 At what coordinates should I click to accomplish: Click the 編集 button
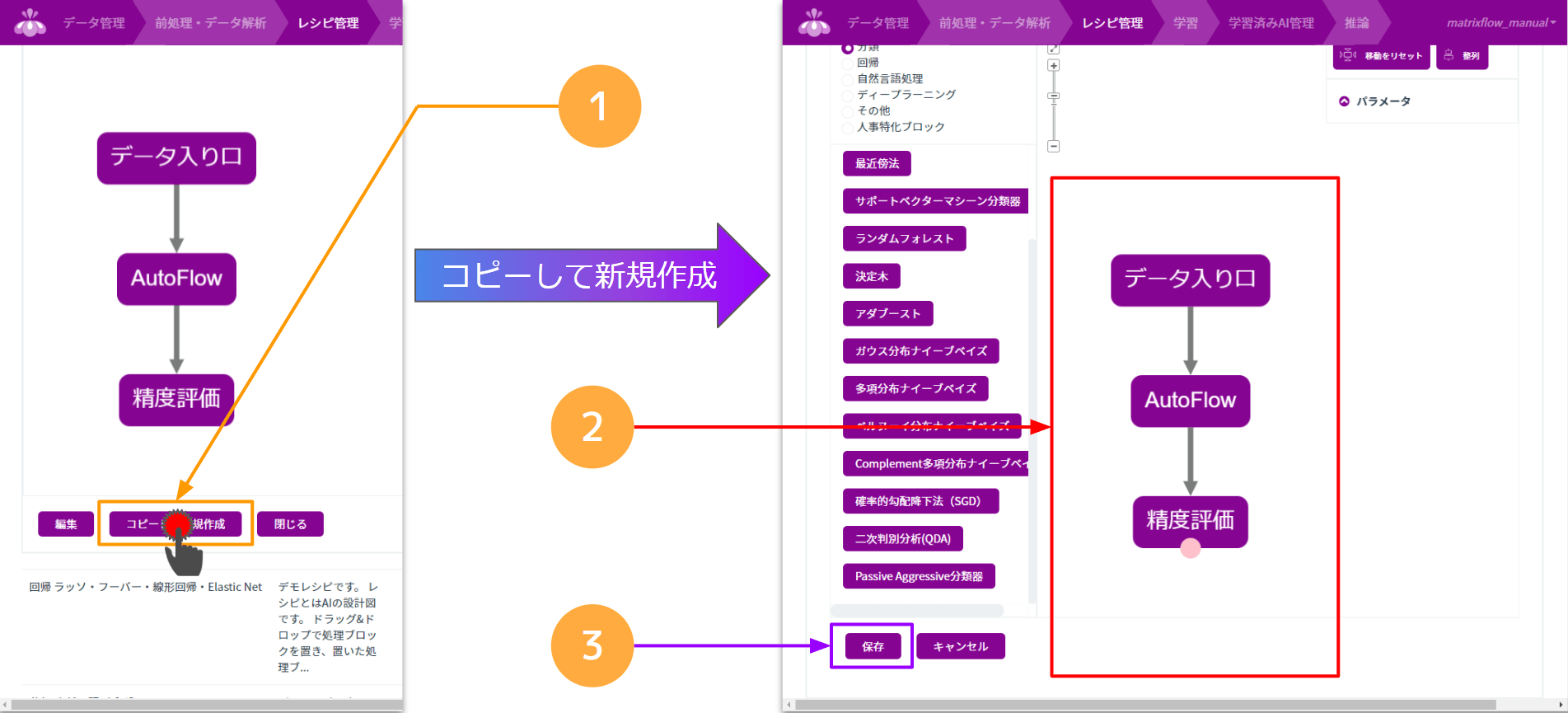pos(66,524)
